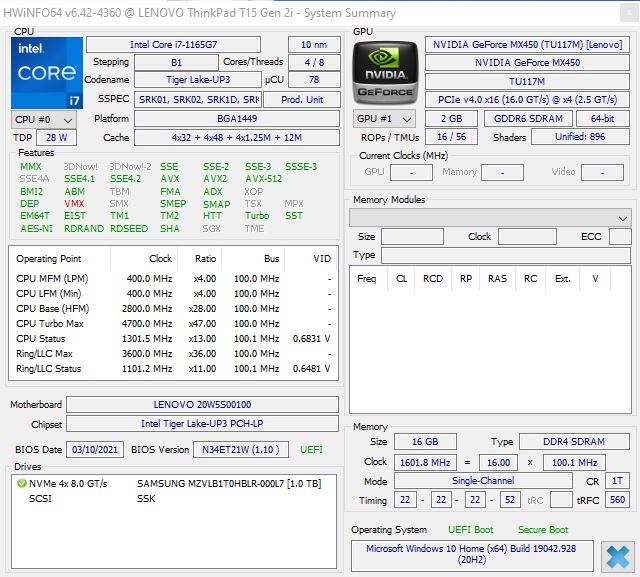Select the CPU Status row

pos(173,339)
